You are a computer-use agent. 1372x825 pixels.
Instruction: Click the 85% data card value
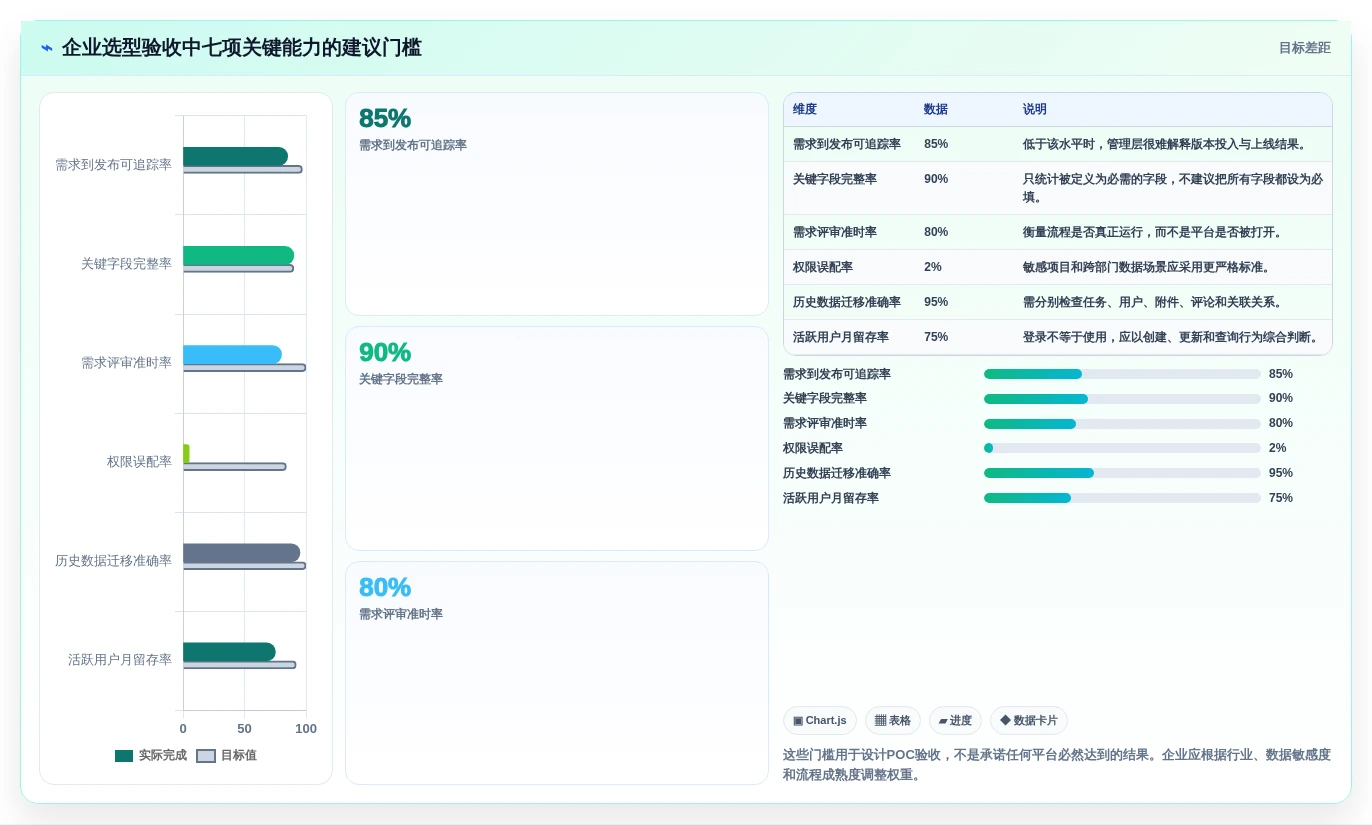385,118
